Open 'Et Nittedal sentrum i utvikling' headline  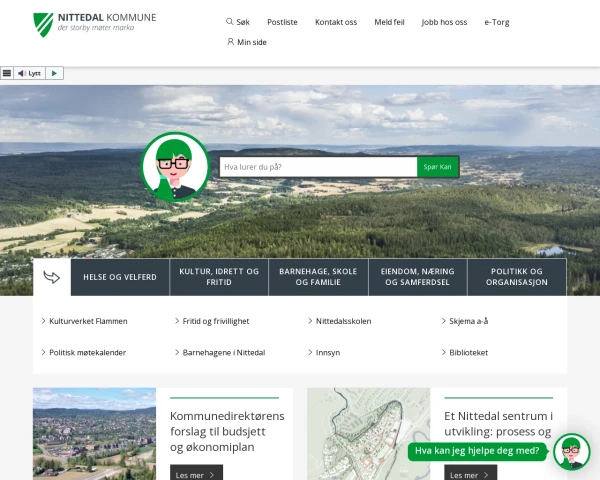[498, 423]
